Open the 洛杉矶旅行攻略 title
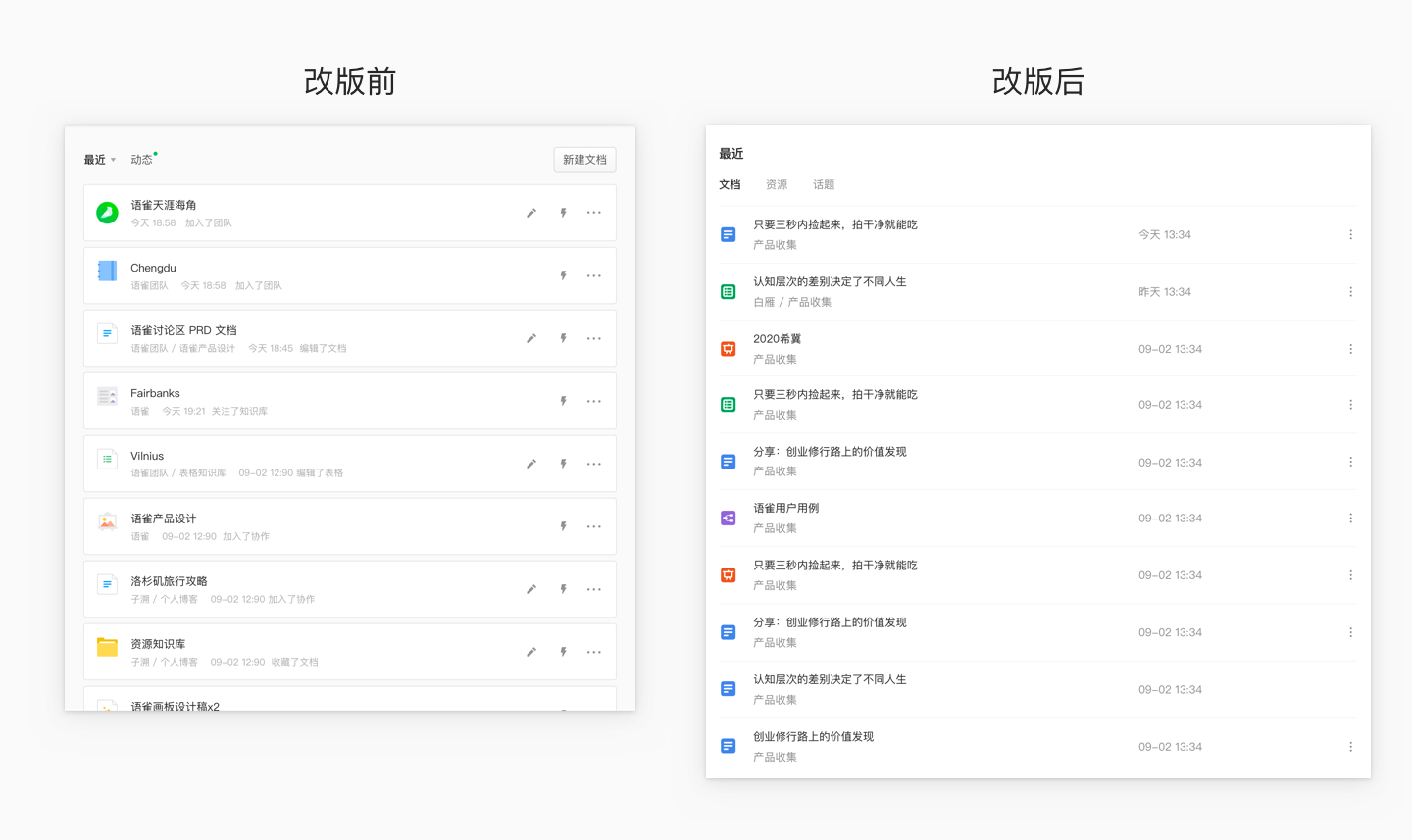1412x840 pixels. [169, 581]
